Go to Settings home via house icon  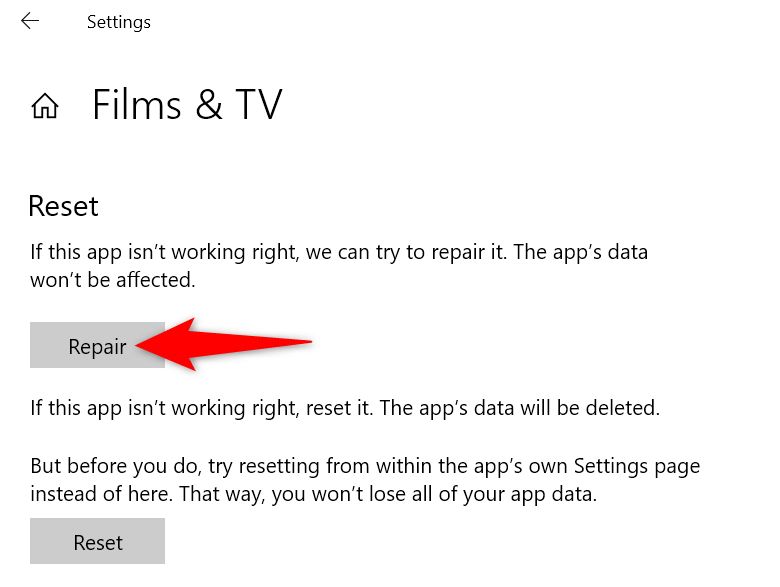point(45,106)
